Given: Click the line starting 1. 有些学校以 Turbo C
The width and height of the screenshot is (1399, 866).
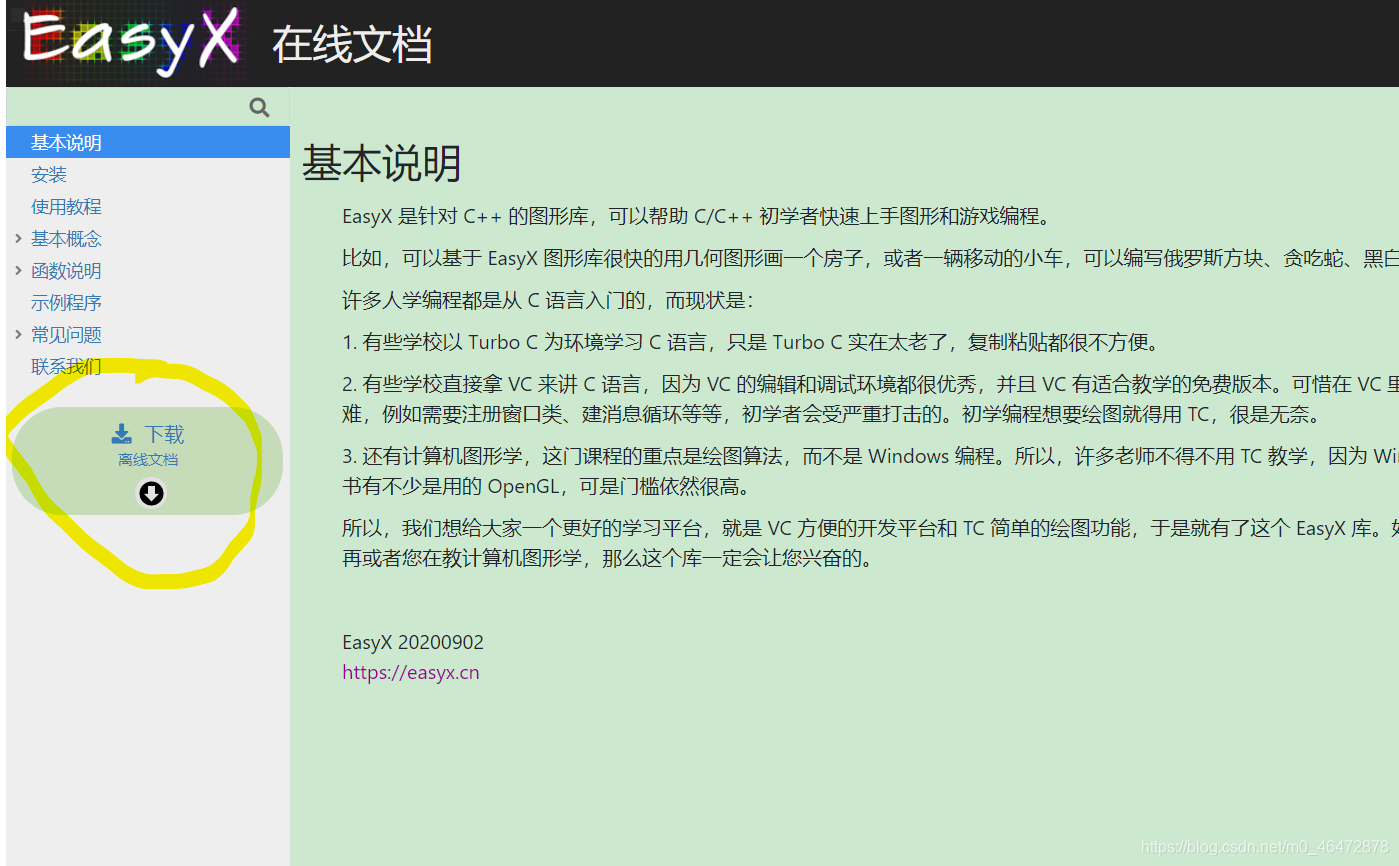Looking at the screenshot, I should coord(752,342).
